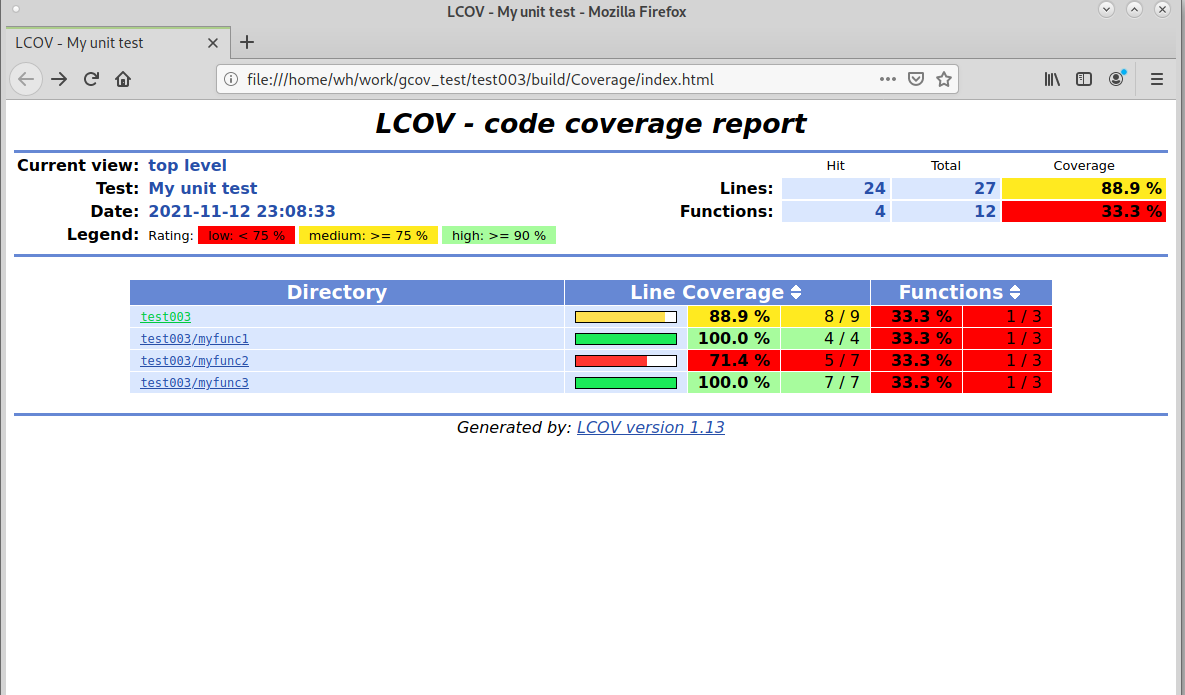Viewport: 1185px width, 695px height.
Task: Minimize the Firefox window
Action: click(x=1106, y=10)
